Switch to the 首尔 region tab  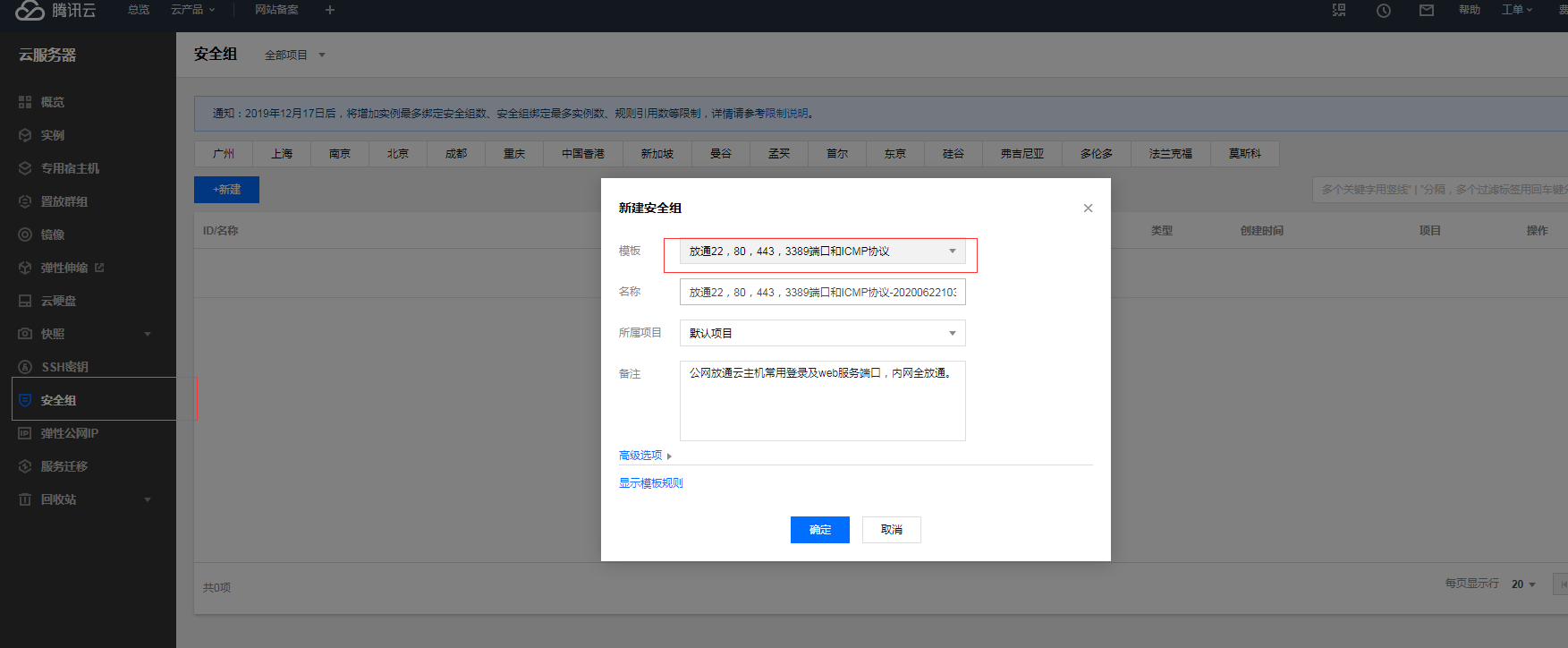coord(837,154)
